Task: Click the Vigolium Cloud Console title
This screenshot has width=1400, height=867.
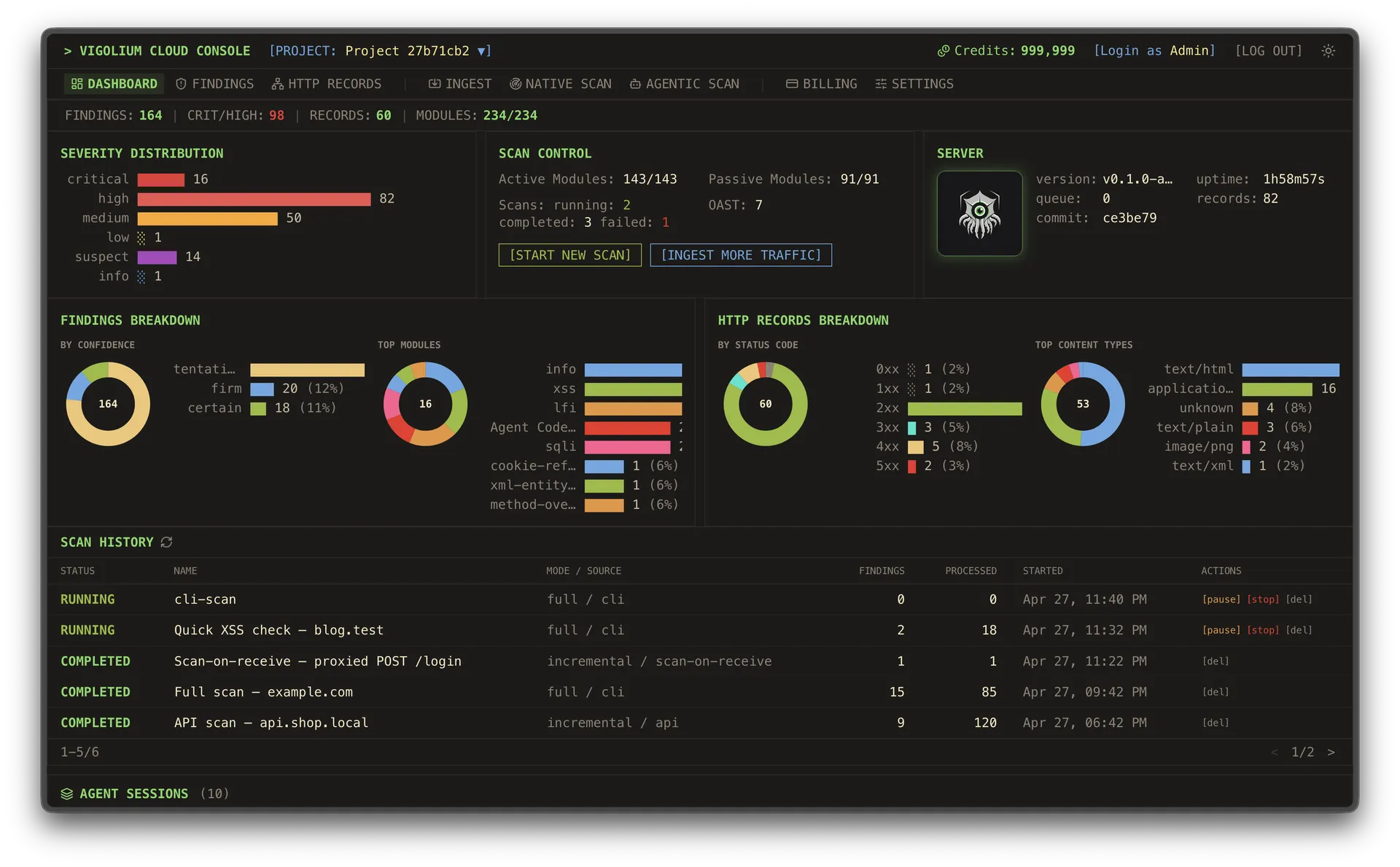Action: [165, 51]
